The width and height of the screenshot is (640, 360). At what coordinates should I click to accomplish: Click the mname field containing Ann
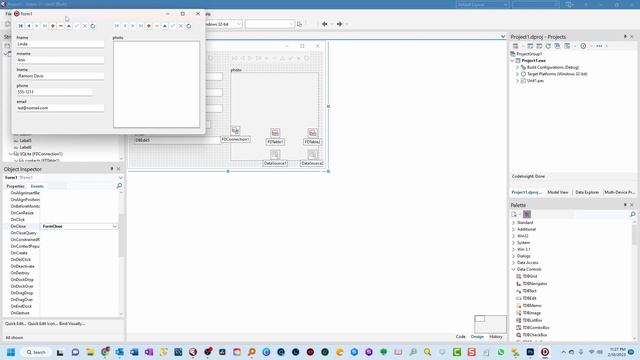[x=60, y=60]
